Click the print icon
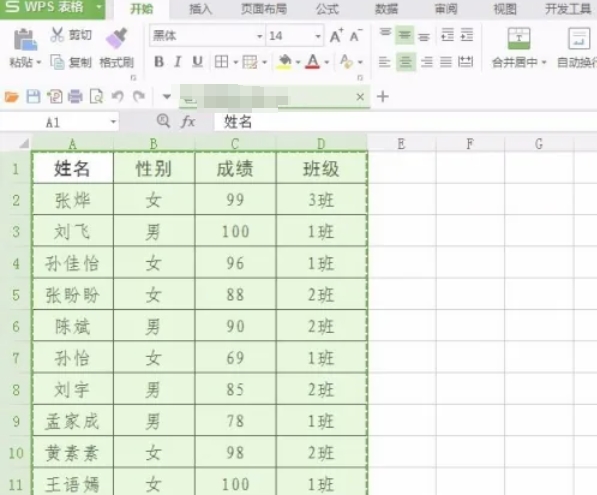The height and width of the screenshot is (495, 597). click(x=75, y=97)
